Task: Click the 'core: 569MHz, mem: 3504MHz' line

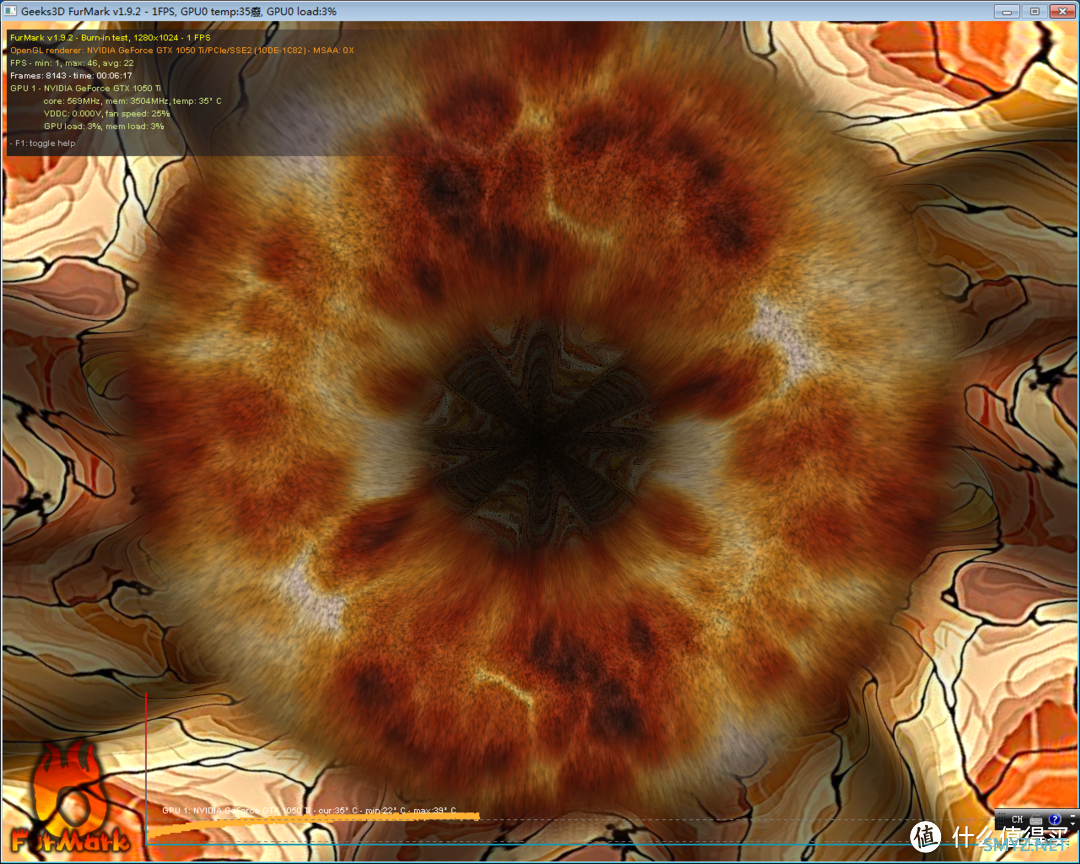Action: point(132,101)
